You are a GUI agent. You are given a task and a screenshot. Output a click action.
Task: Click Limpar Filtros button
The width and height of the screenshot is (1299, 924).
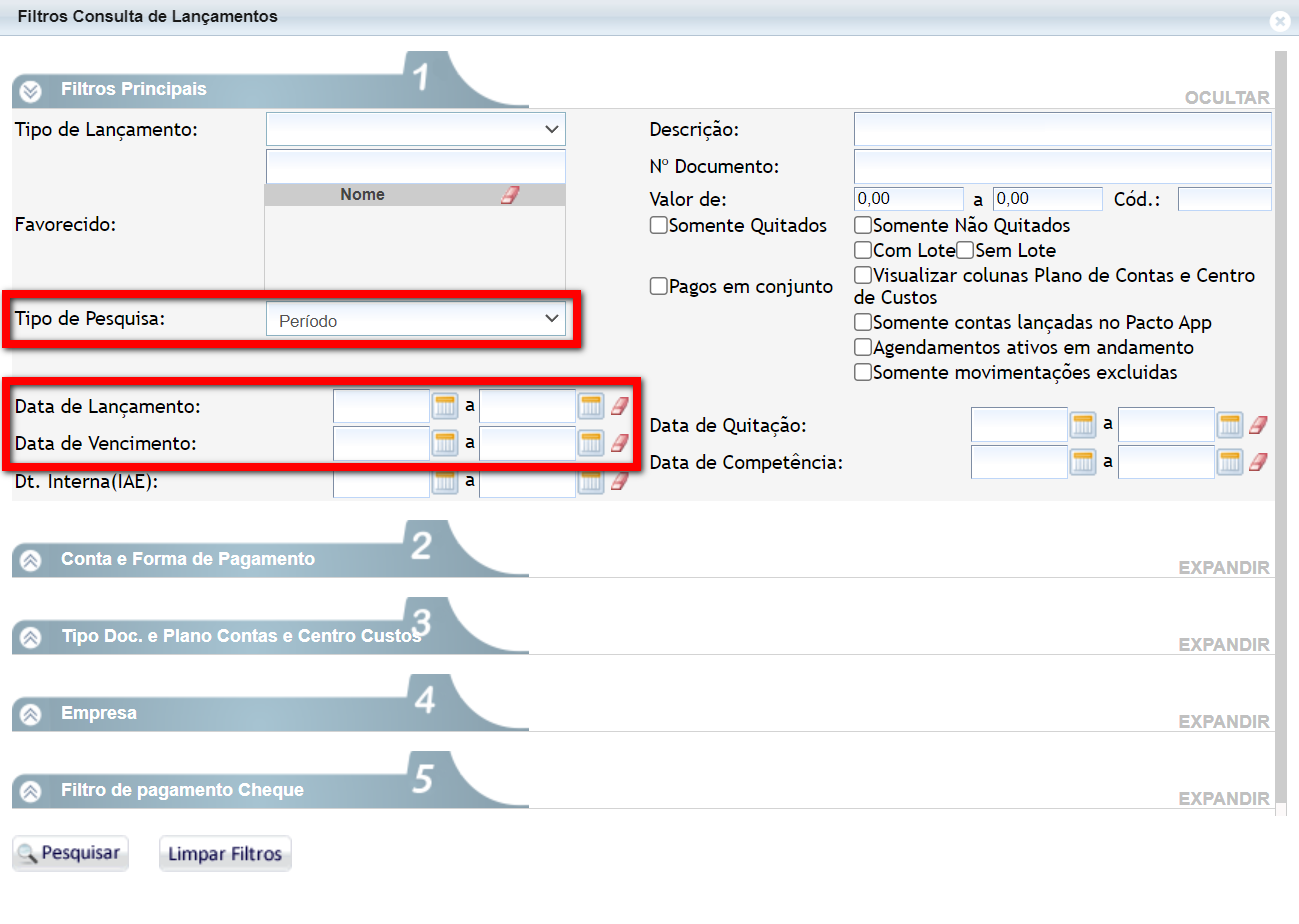pyautogui.click(x=225, y=854)
